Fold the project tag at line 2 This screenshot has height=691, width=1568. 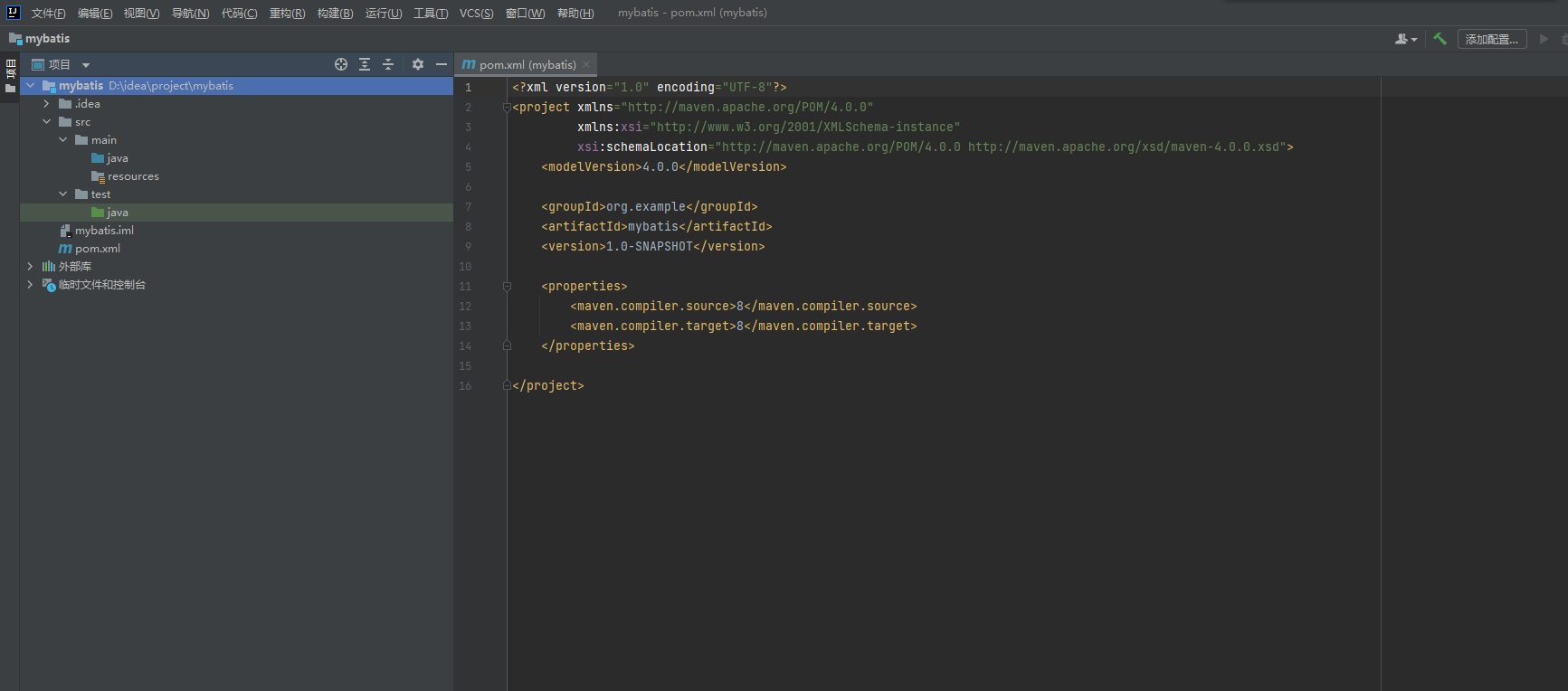click(x=507, y=107)
